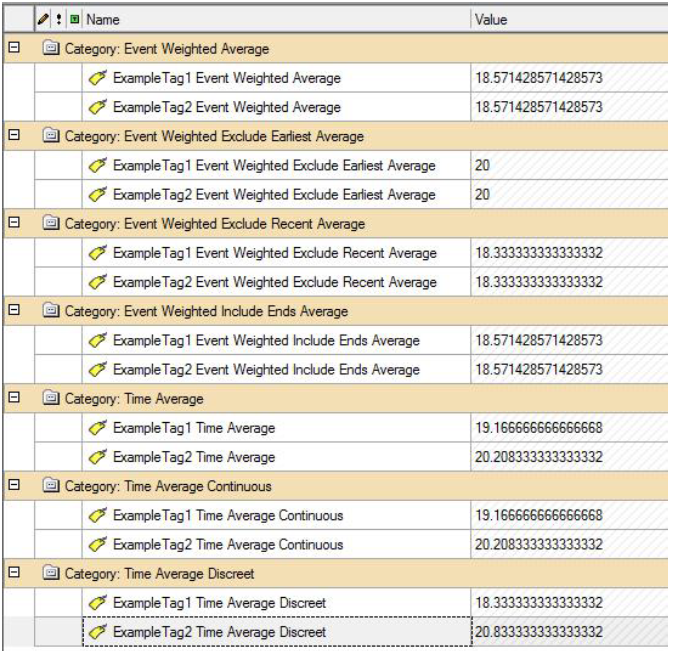Click tag icon of ExampleTag1 Event Weighted Exclude Earliest Average

(x=98, y=165)
